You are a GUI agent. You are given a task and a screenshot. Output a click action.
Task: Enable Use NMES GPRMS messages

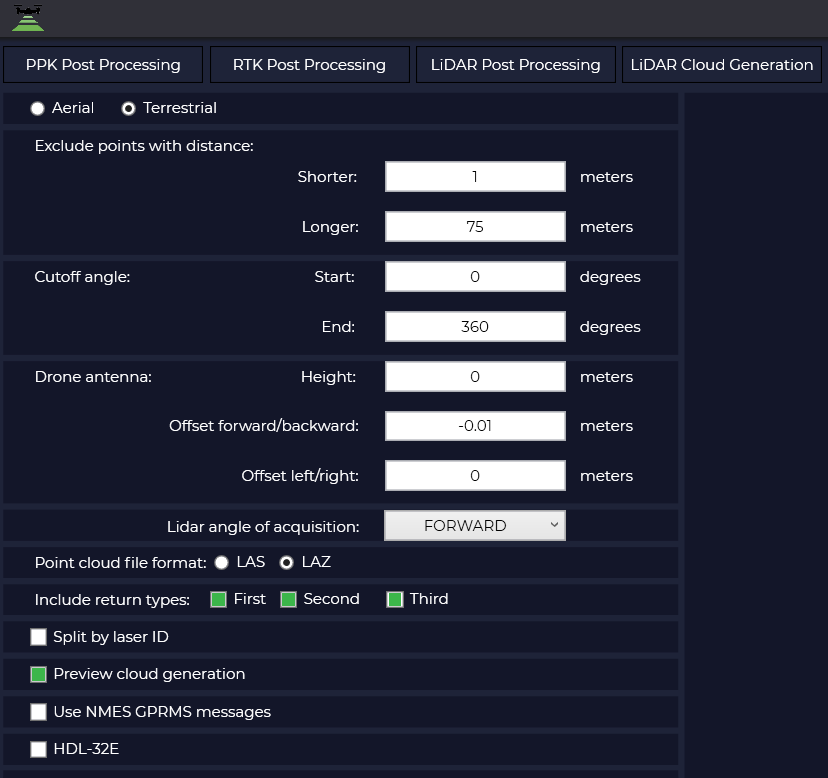tap(39, 712)
